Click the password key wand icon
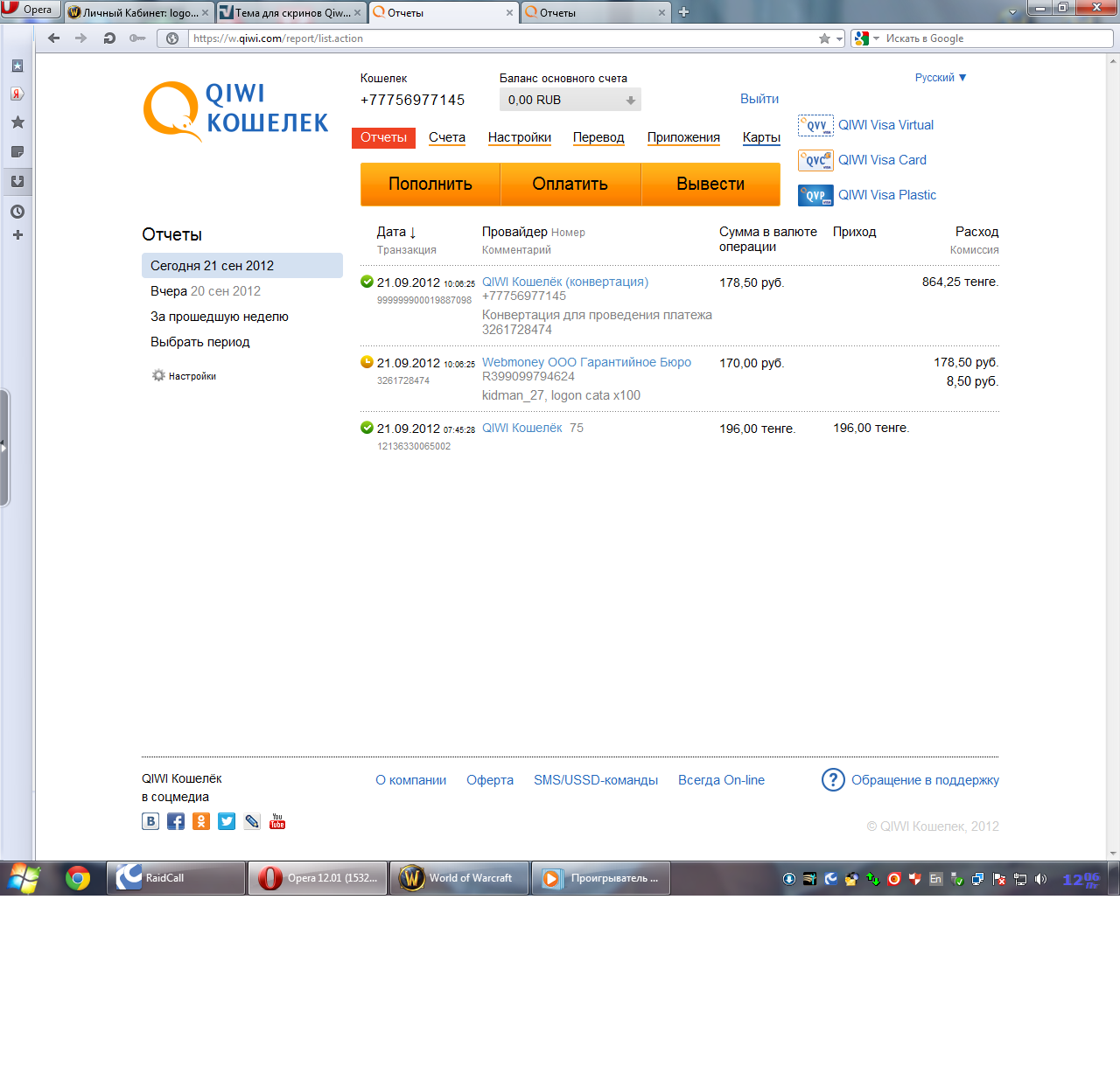 pos(137,38)
